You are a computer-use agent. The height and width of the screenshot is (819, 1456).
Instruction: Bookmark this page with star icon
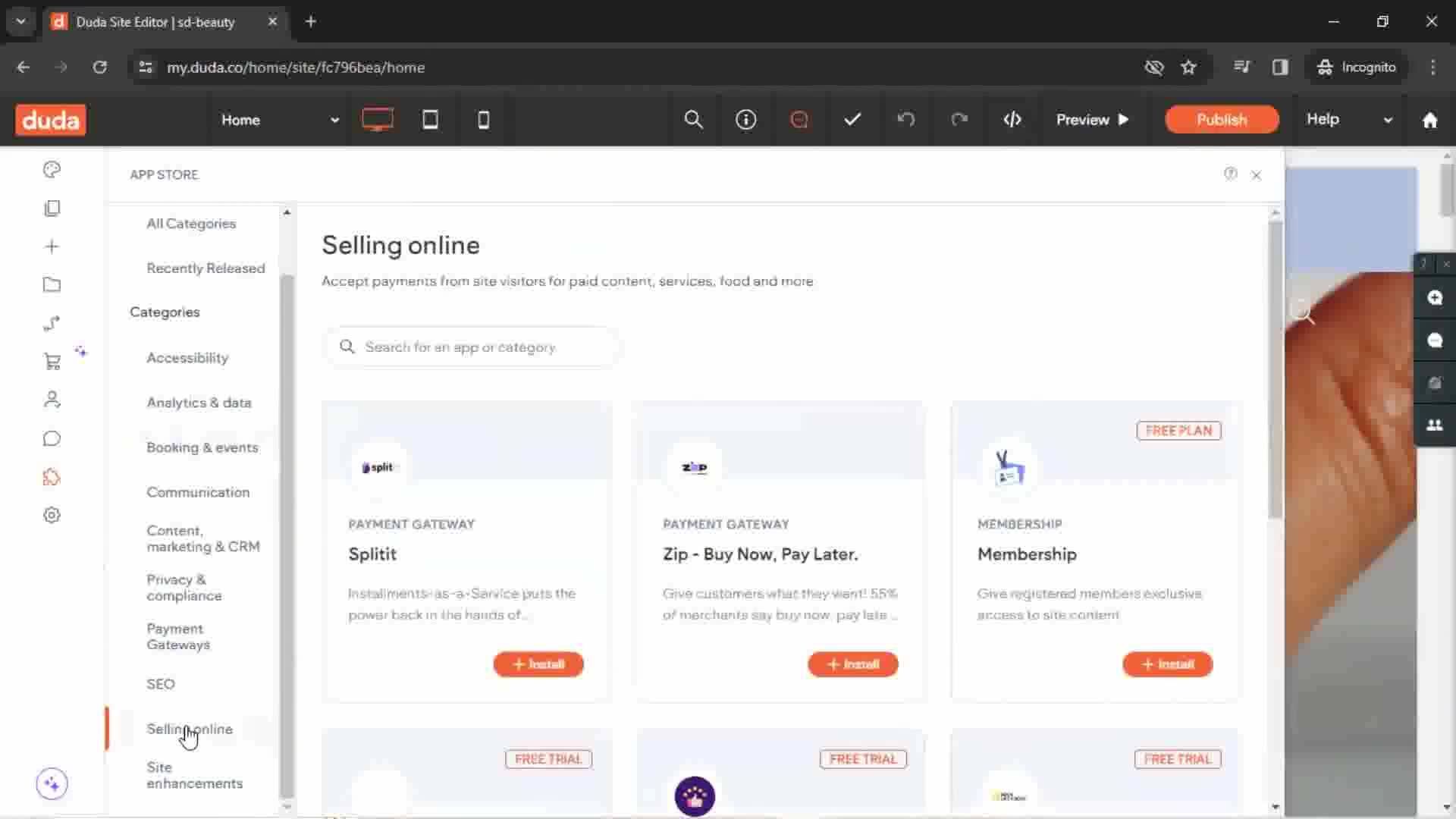pos(1188,67)
